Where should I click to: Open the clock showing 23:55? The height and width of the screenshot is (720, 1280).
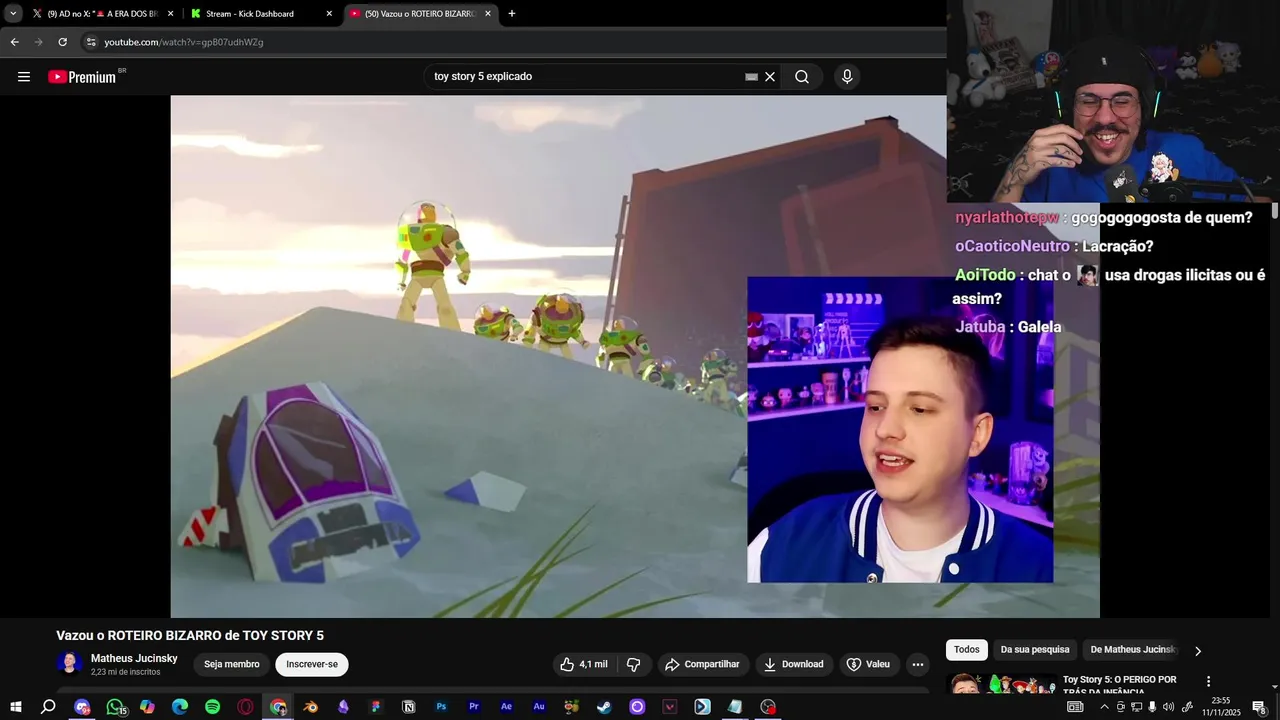coord(1221,707)
